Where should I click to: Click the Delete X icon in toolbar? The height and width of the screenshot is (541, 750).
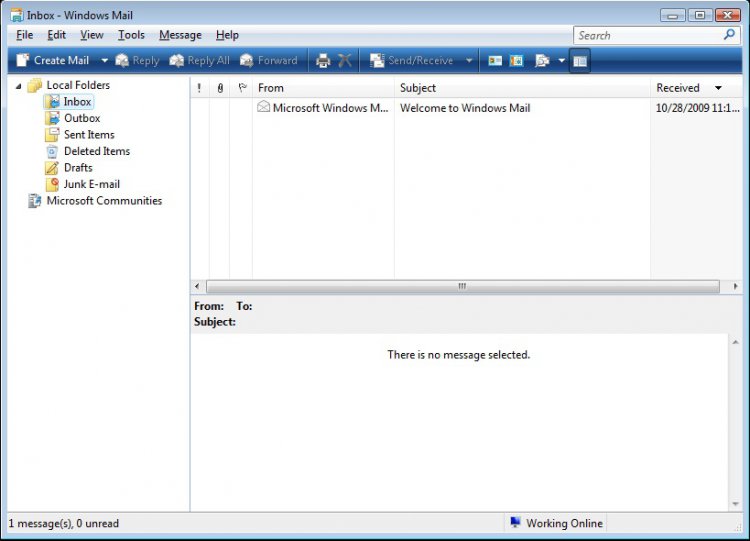point(344,61)
